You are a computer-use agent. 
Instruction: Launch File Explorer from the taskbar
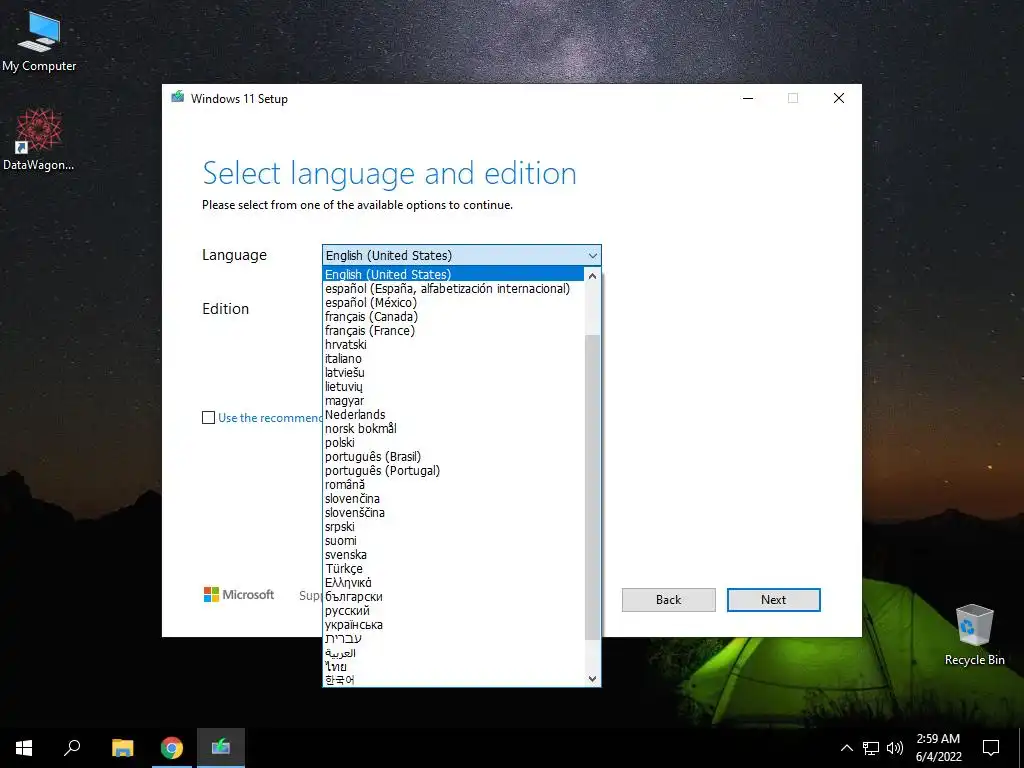click(x=122, y=748)
